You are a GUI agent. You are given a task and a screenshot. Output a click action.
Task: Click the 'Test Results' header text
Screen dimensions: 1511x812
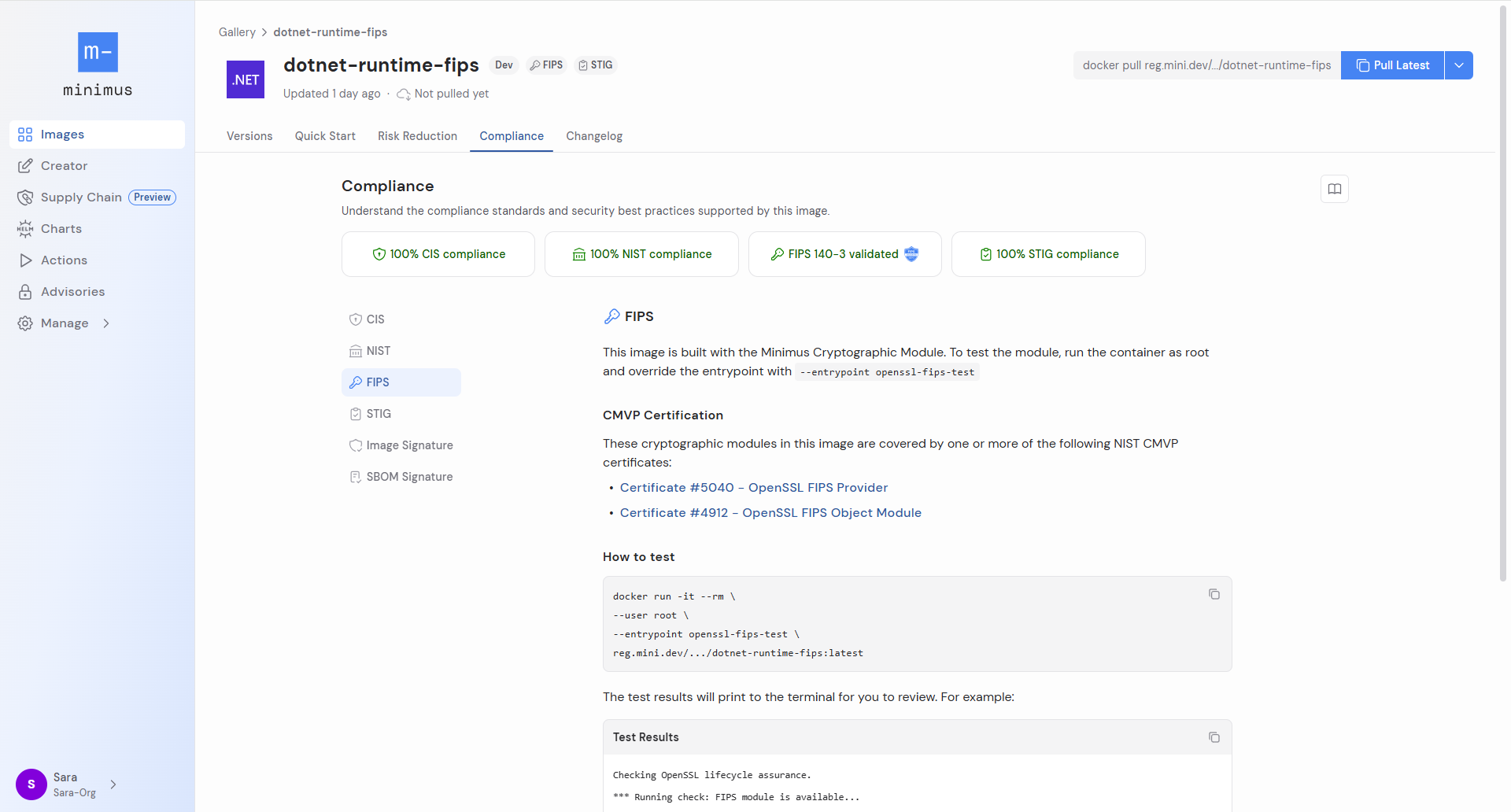(645, 737)
